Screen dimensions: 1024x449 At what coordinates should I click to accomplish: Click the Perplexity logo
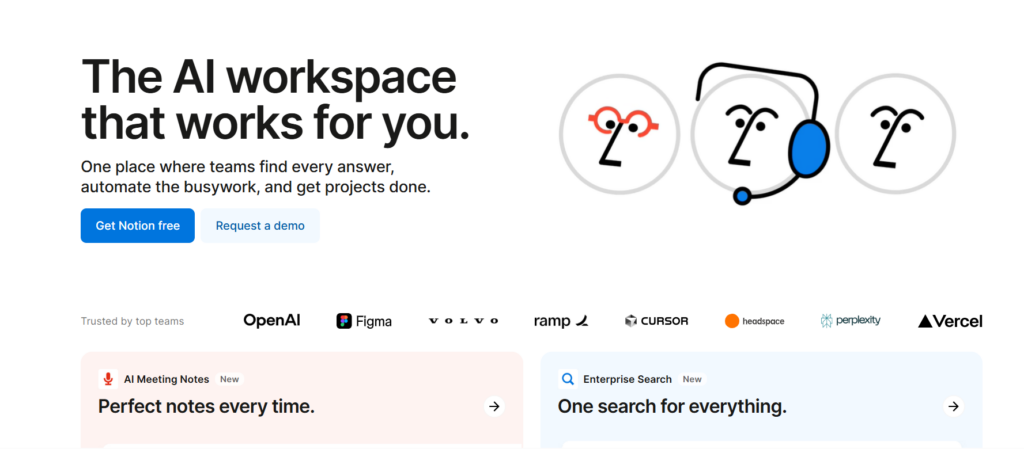click(x=850, y=321)
